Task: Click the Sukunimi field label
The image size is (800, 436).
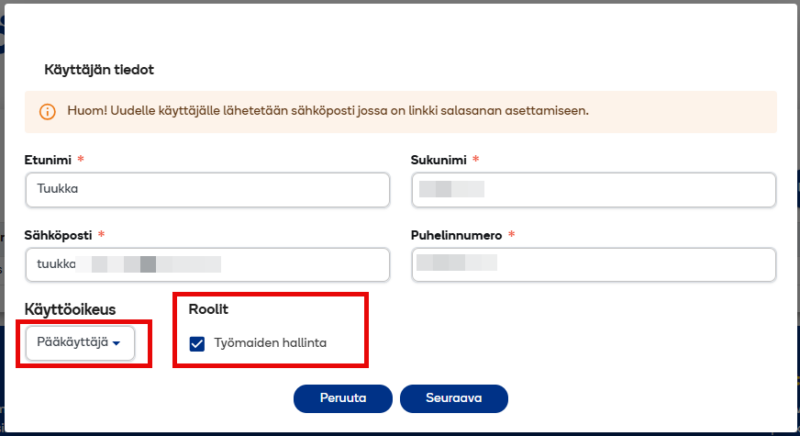Action: [x=438, y=160]
